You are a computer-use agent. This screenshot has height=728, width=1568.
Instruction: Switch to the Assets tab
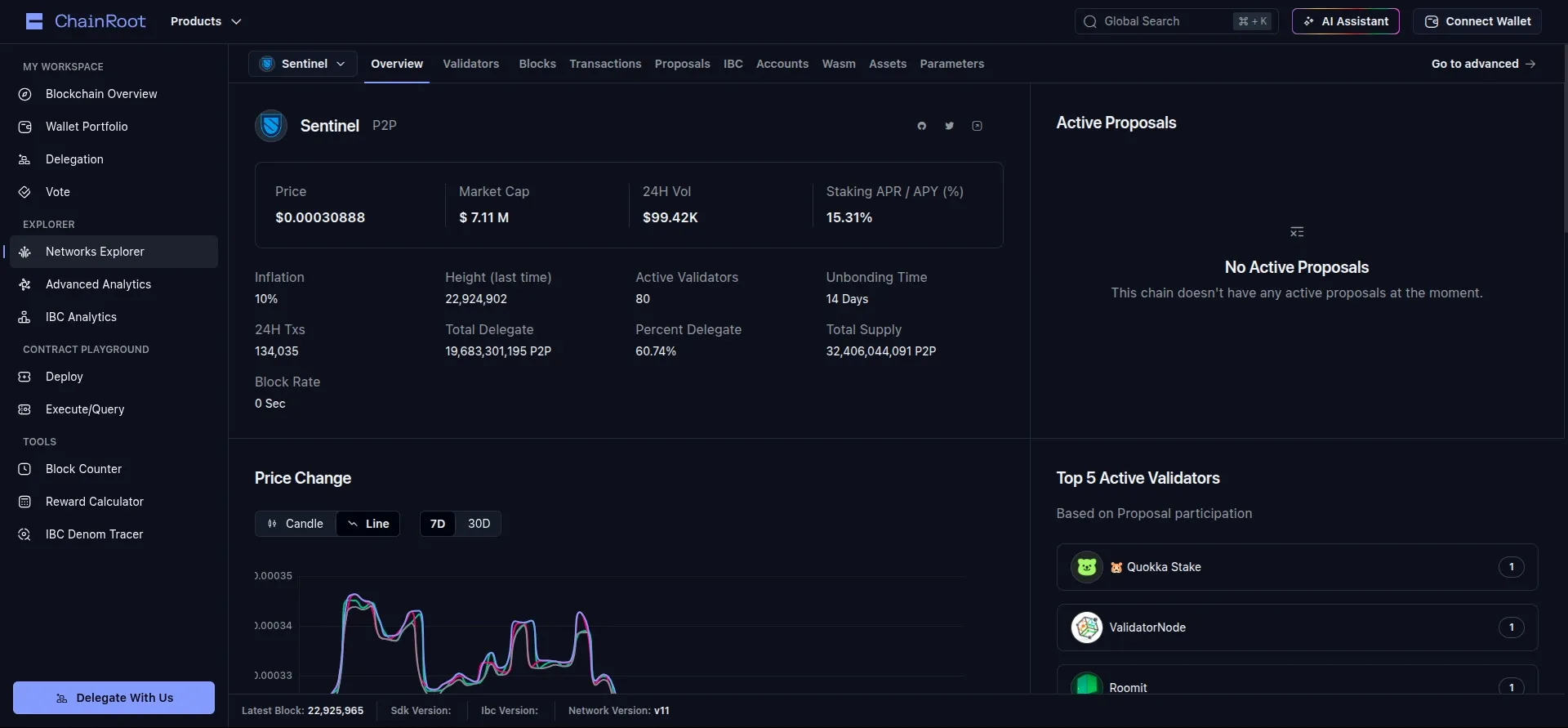(888, 64)
